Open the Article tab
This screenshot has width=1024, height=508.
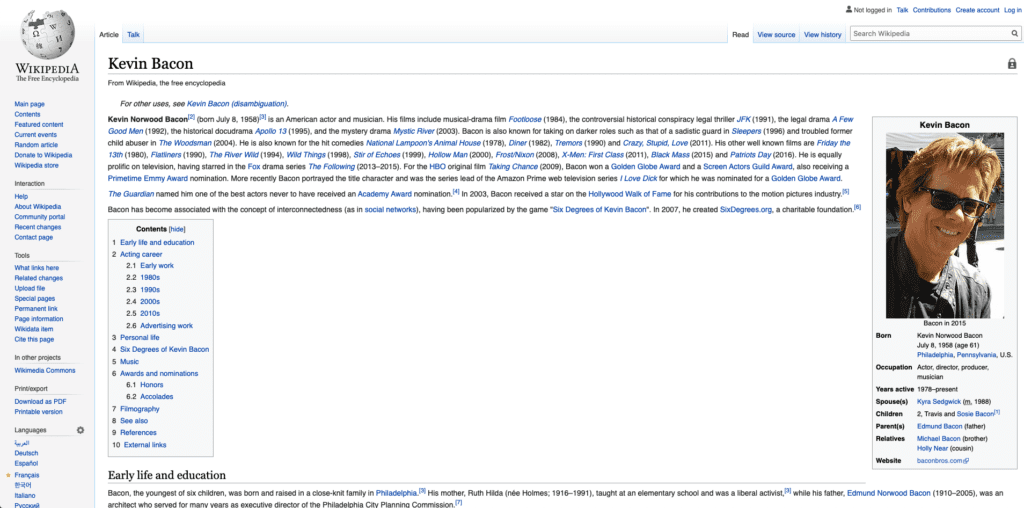[x=108, y=35]
